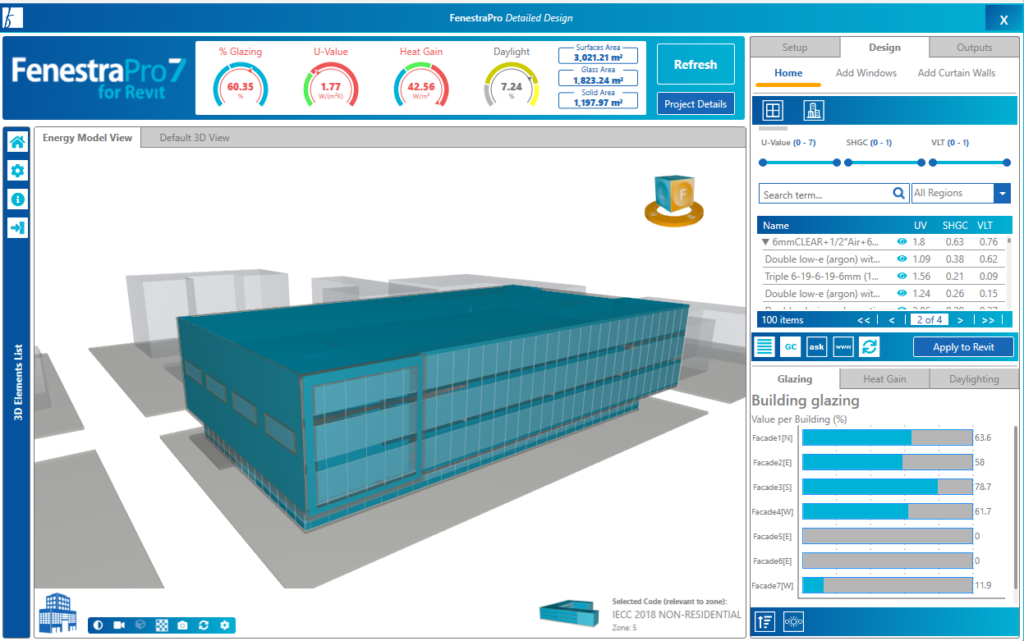This screenshot has height=641, width=1024.
Task: Click the video camera icon in the view toolbar
Action: [x=119, y=625]
